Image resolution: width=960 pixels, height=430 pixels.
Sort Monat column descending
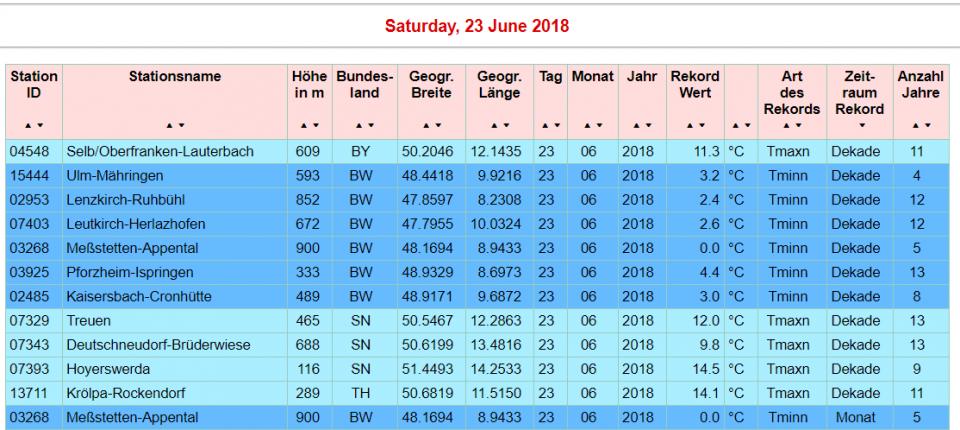(597, 126)
